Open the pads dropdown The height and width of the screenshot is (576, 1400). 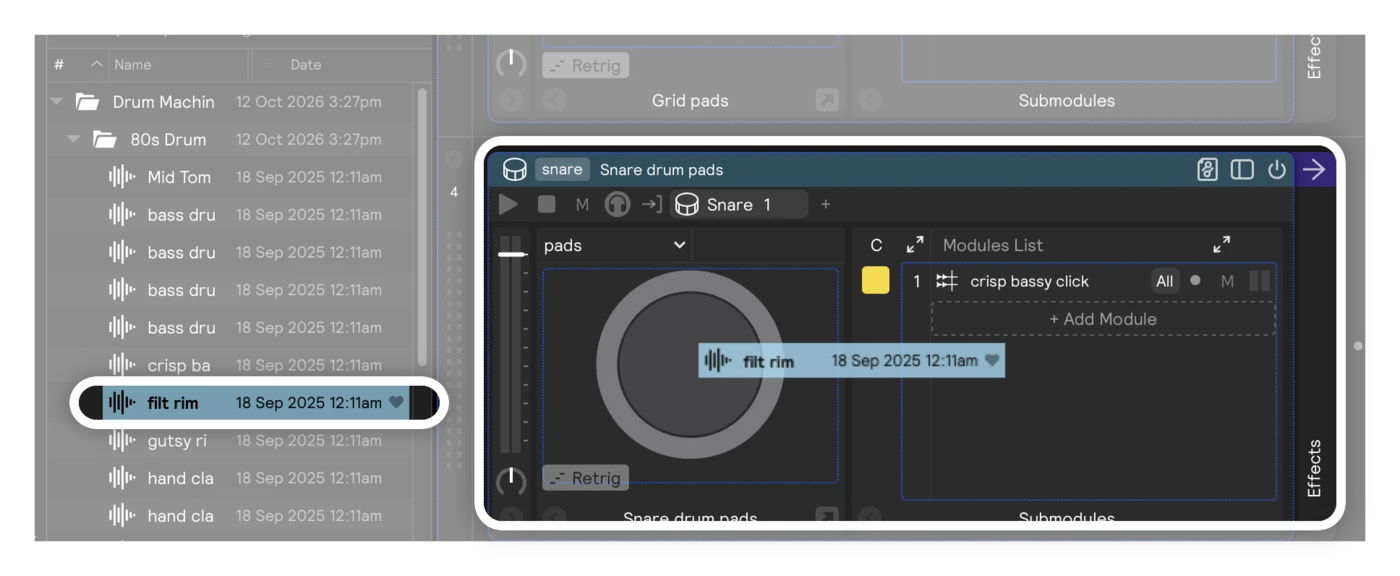point(615,245)
